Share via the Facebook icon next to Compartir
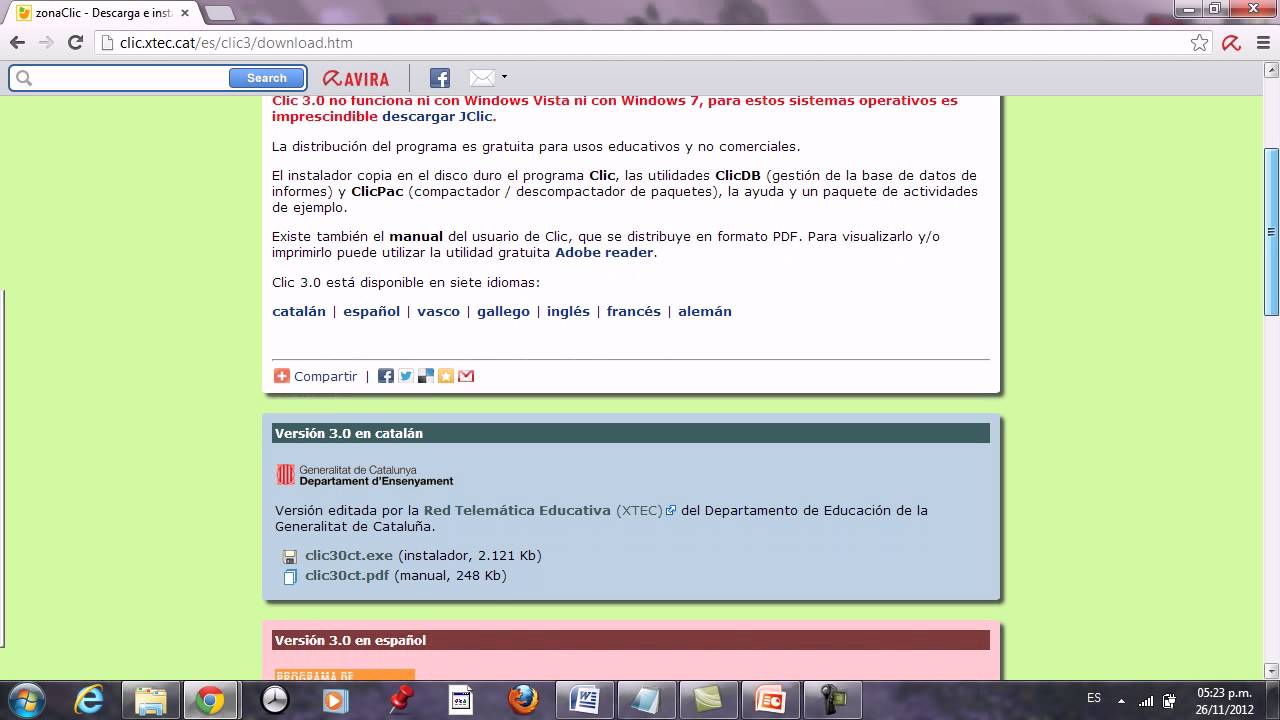Image resolution: width=1280 pixels, height=720 pixels. coord(386,376)
